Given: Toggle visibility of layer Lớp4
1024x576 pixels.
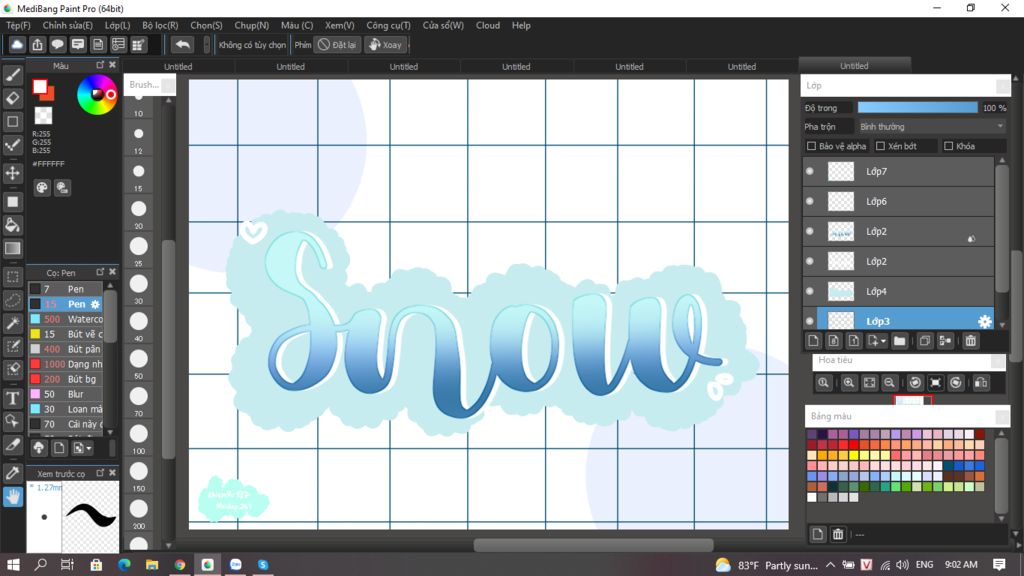Looking at the screenshot, I should 810,291.
